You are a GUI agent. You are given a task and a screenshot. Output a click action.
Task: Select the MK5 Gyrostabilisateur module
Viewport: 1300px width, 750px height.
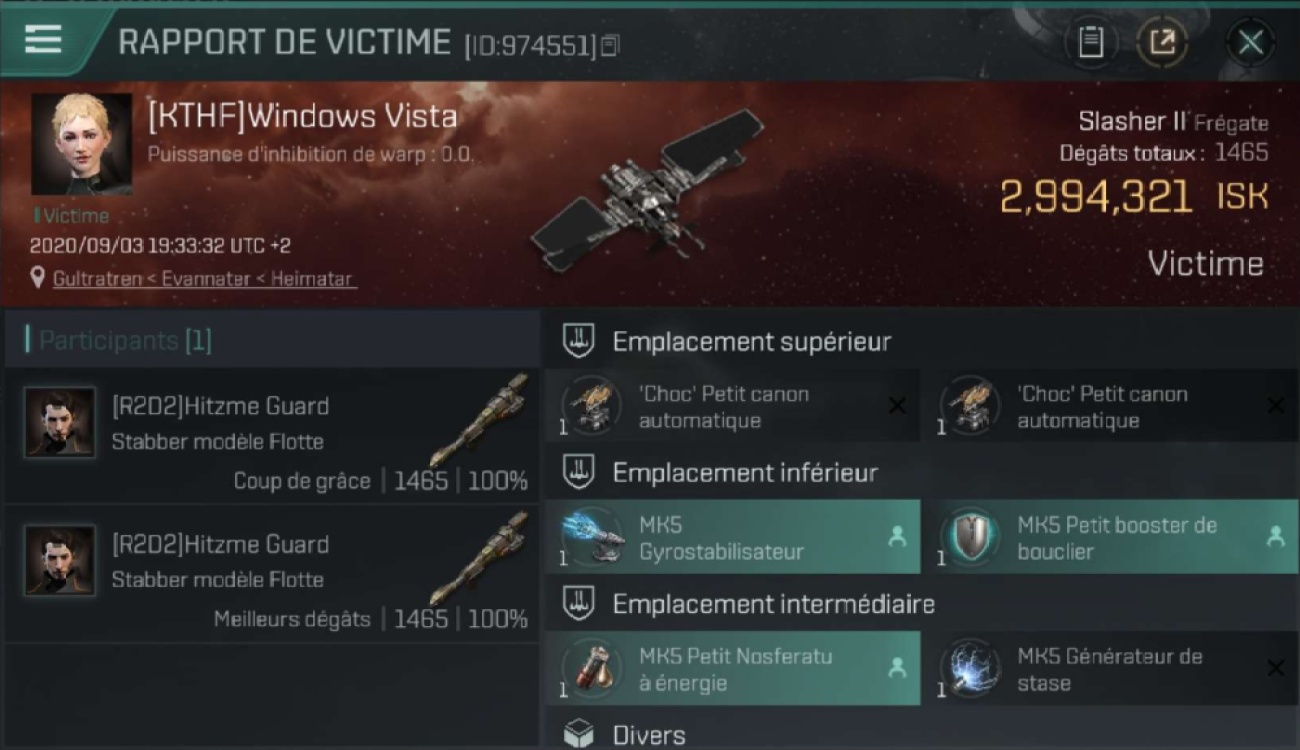733,537
